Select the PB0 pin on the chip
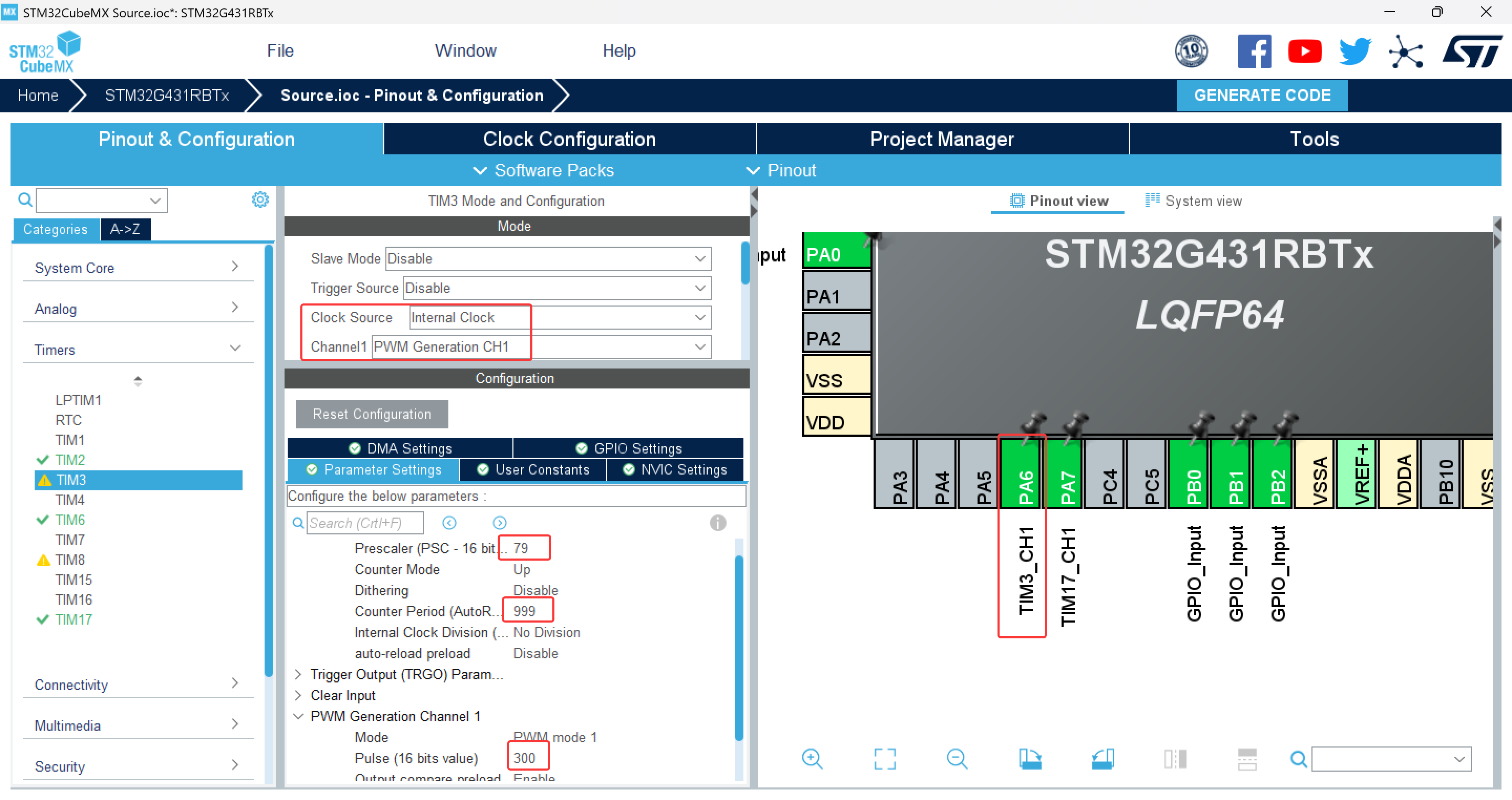This screenshot has width=1512, height=800. (1189, 473)
